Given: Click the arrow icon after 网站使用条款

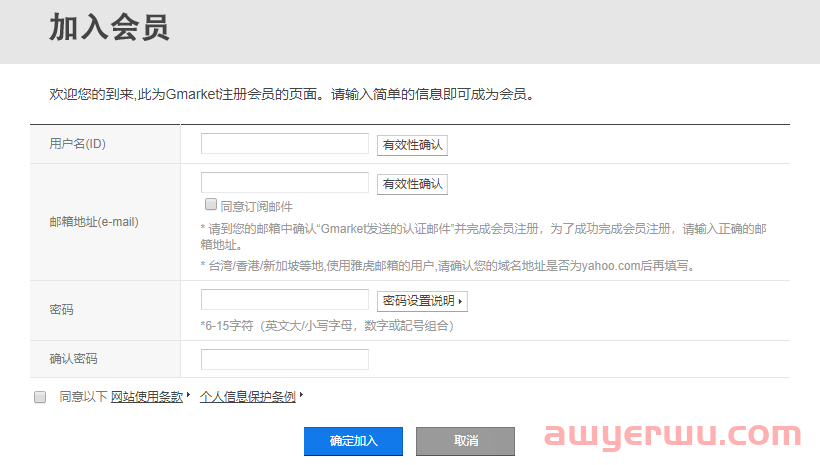Looking at the screenshot, I should coord(188,395).
